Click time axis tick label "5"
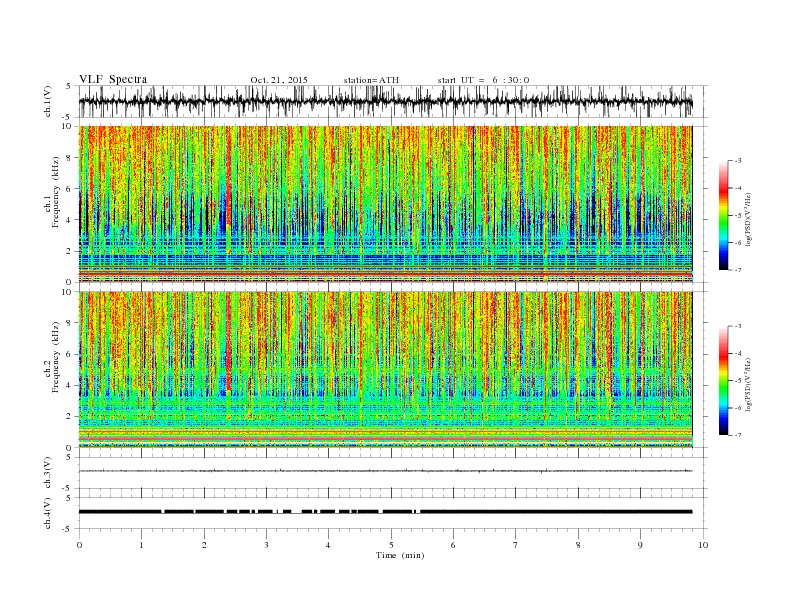The width and height of the screenshot is (792, 612). click(391, 545)
